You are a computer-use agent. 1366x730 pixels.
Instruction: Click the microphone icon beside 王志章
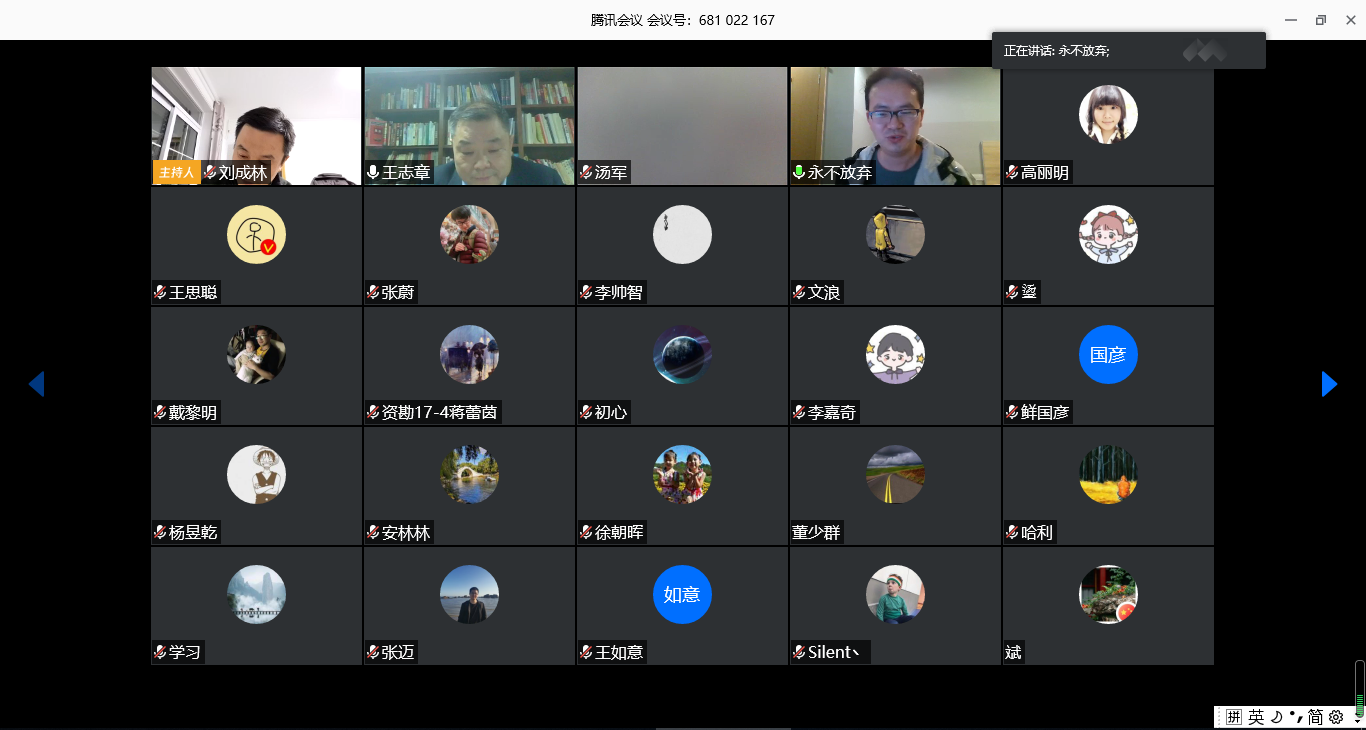[x=373, y=173]
